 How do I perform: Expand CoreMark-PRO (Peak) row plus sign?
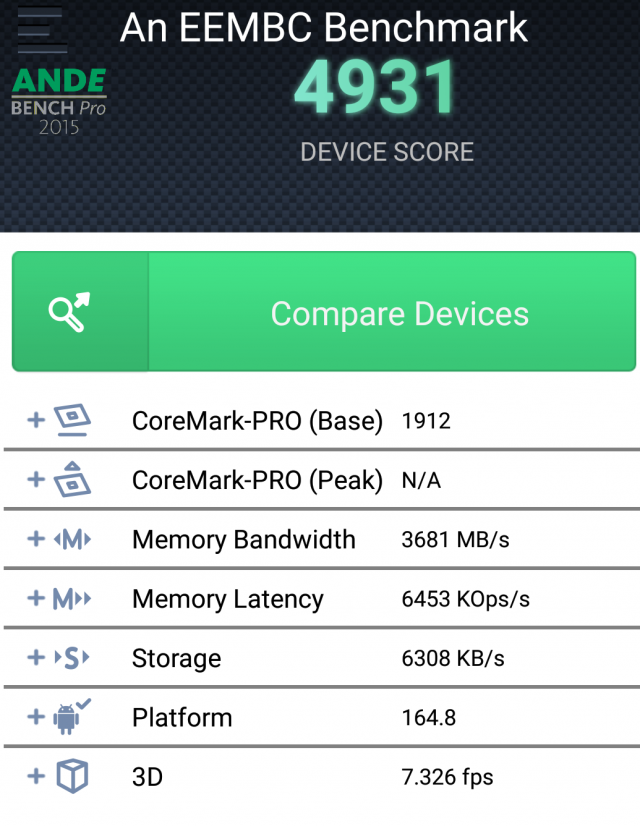pos(36,480)
